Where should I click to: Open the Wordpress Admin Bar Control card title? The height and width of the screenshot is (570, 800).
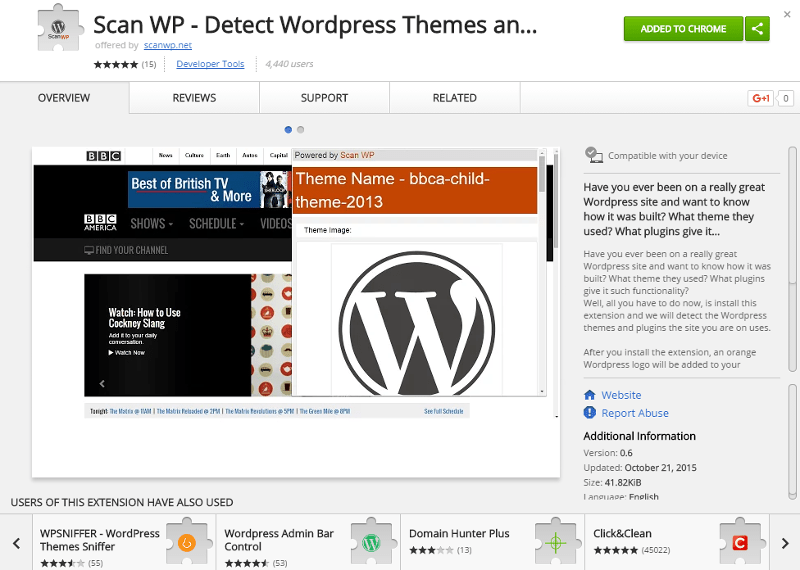click(279, 540)
